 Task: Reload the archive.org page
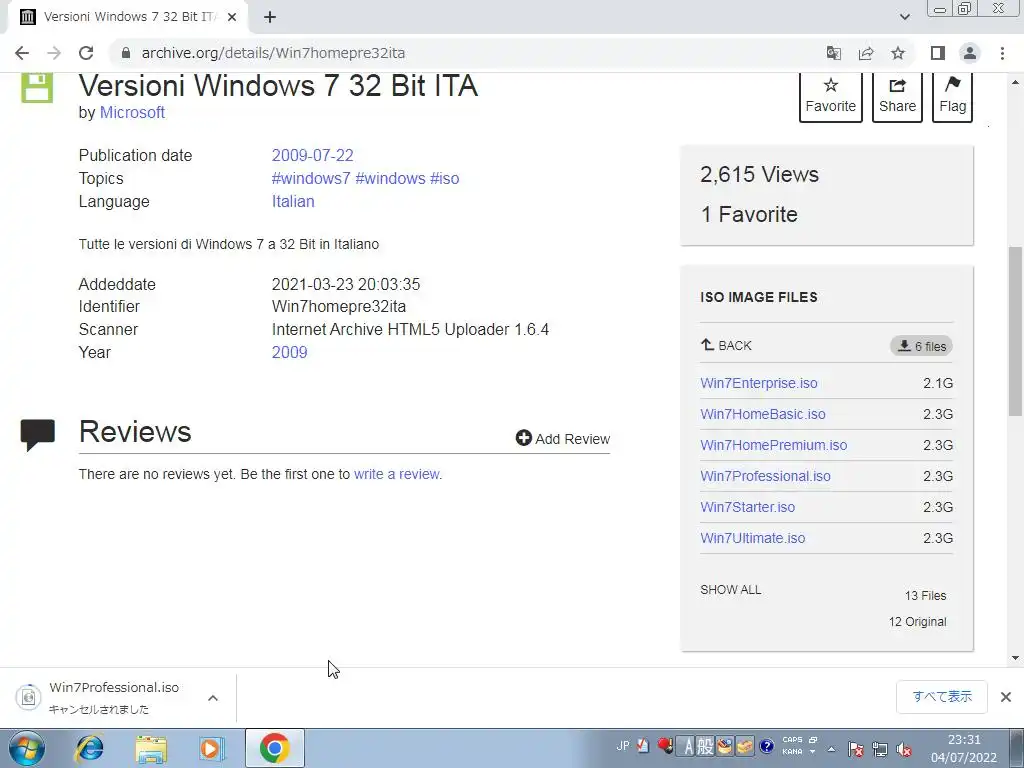pos(86,53)
